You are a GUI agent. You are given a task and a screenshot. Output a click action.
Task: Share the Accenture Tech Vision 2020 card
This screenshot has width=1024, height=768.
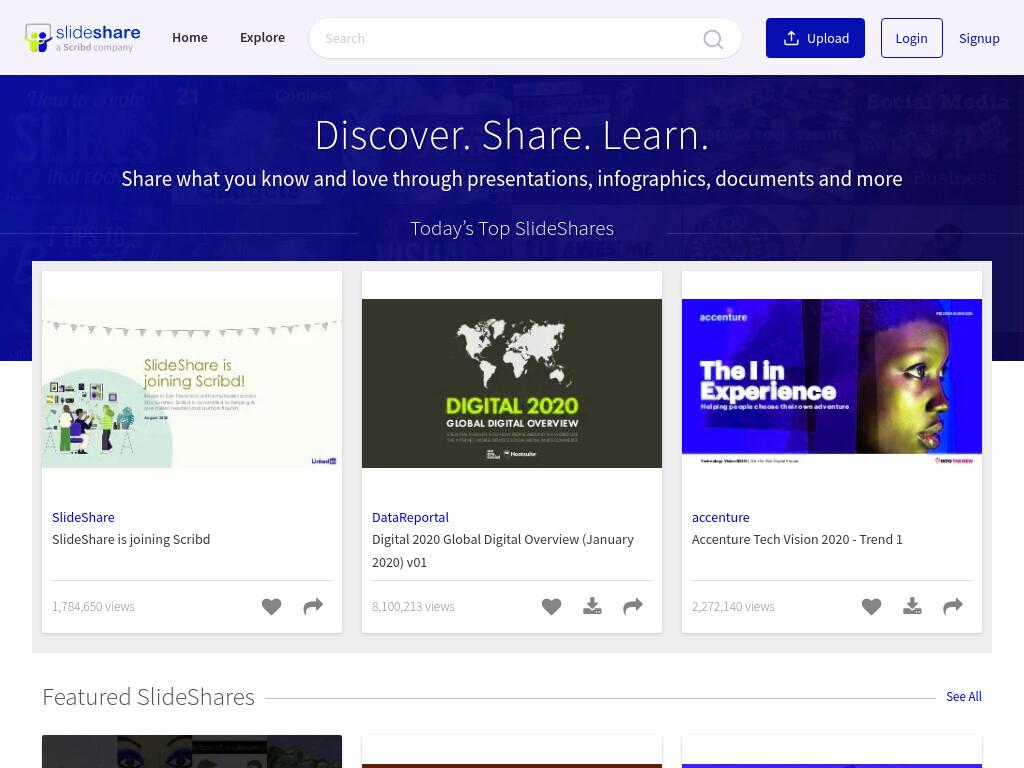pyautogui.click(x=953, y=607)
